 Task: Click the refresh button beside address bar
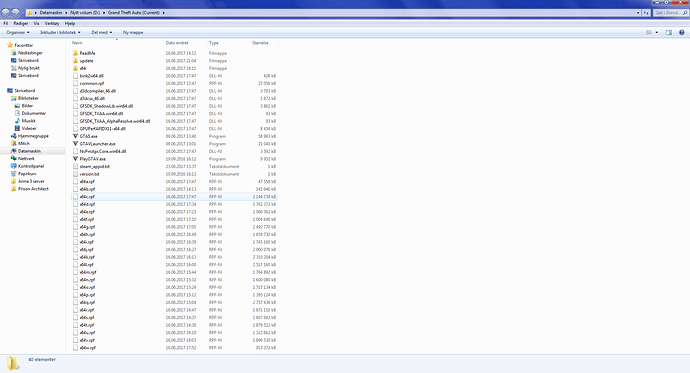[646, 13]
